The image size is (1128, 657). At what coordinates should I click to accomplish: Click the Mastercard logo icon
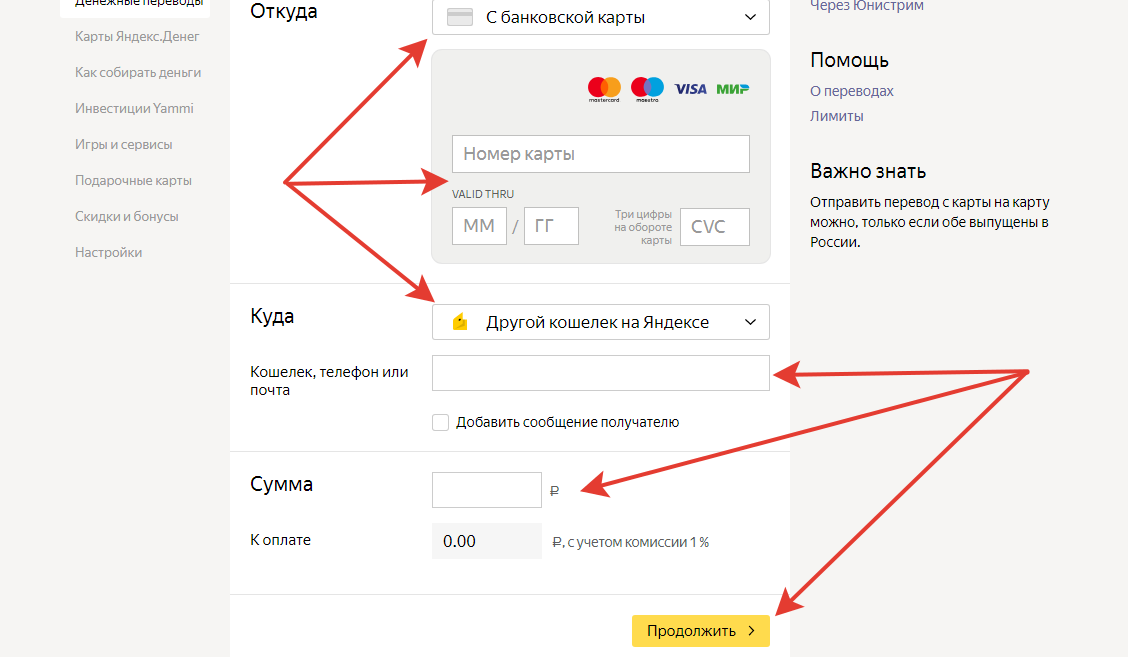click(604, 89)
